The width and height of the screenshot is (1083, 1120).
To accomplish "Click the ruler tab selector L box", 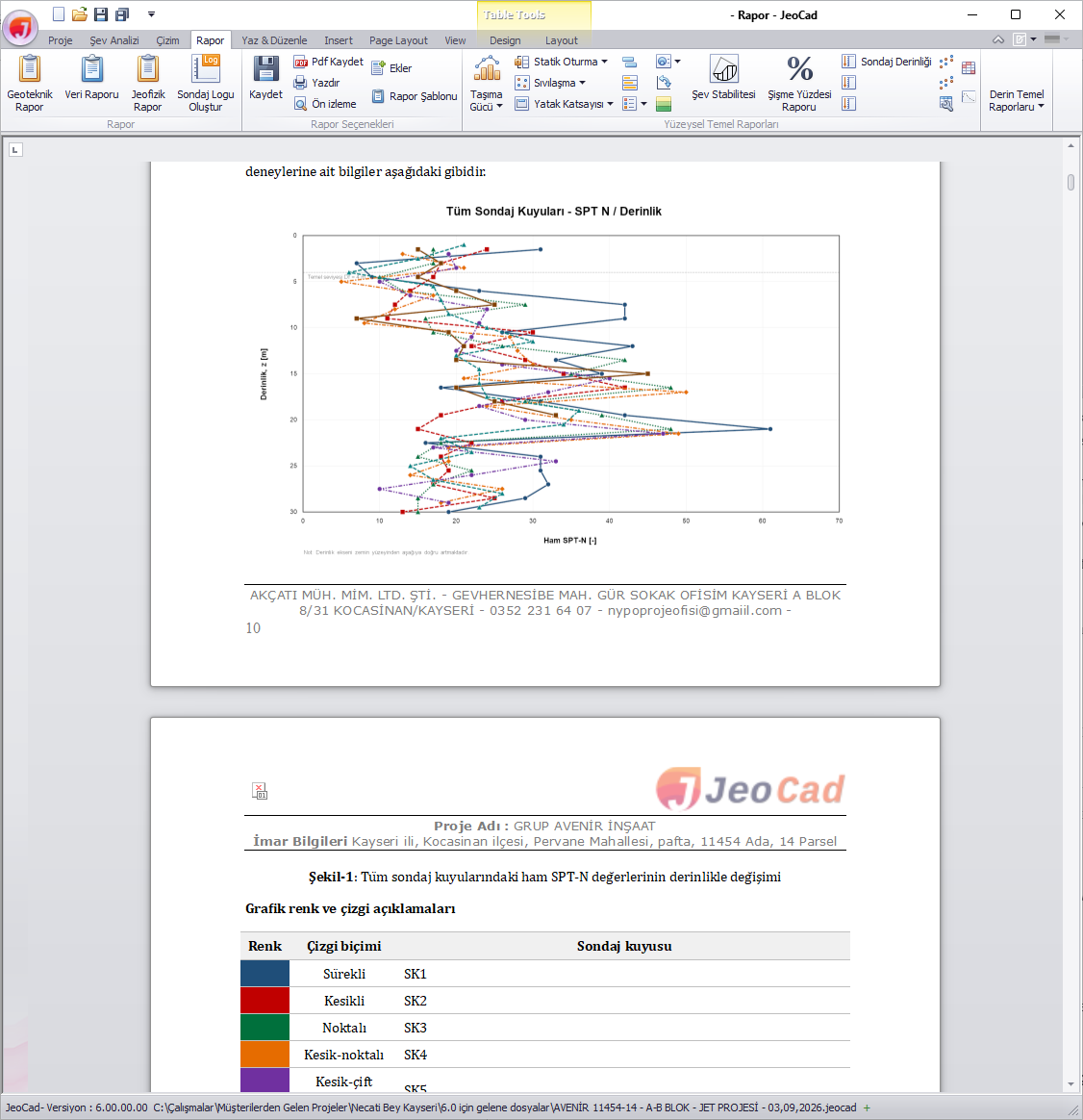I will coord(15,149).
